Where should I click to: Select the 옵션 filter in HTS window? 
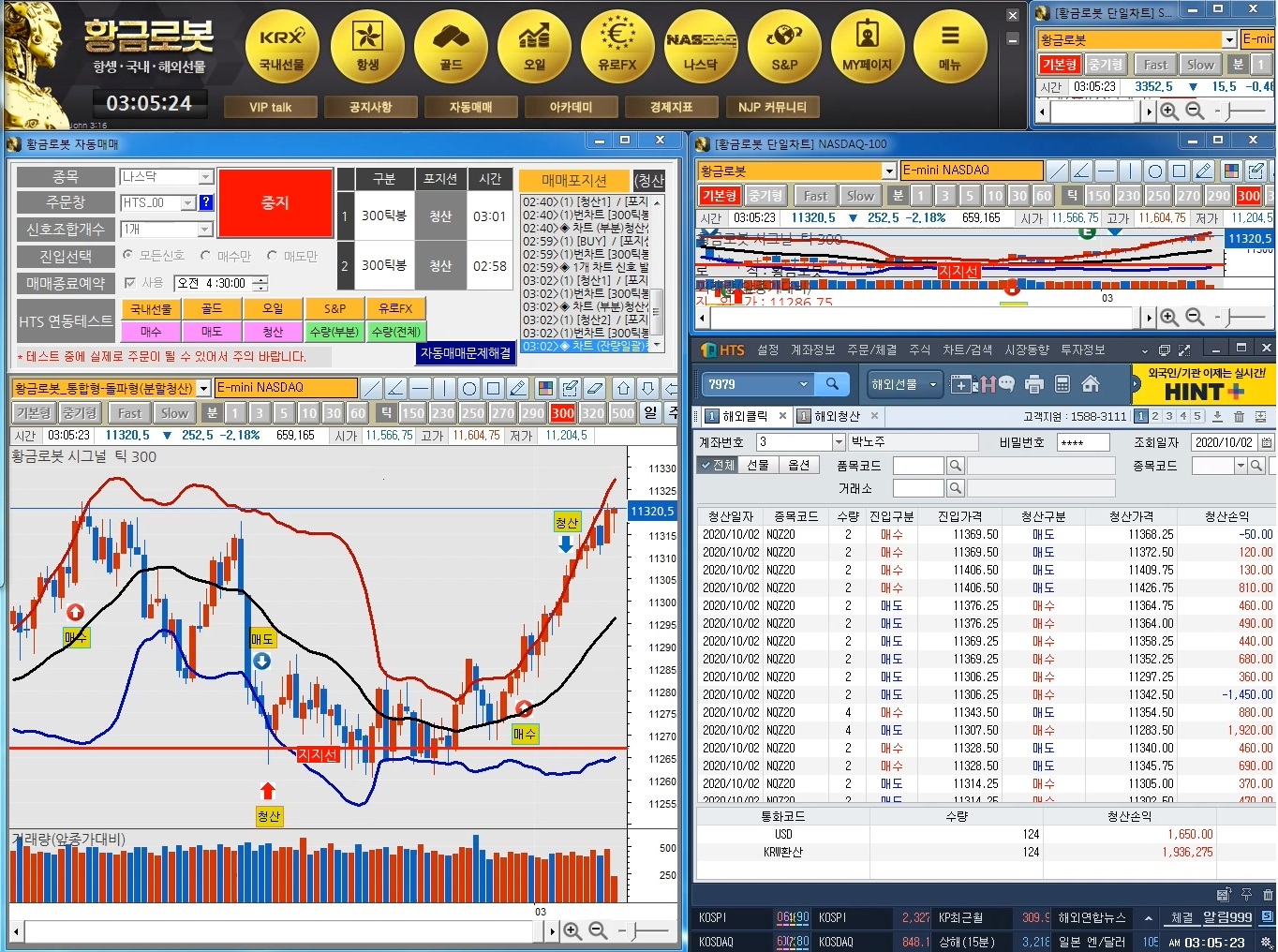click(x=798, y=465)
